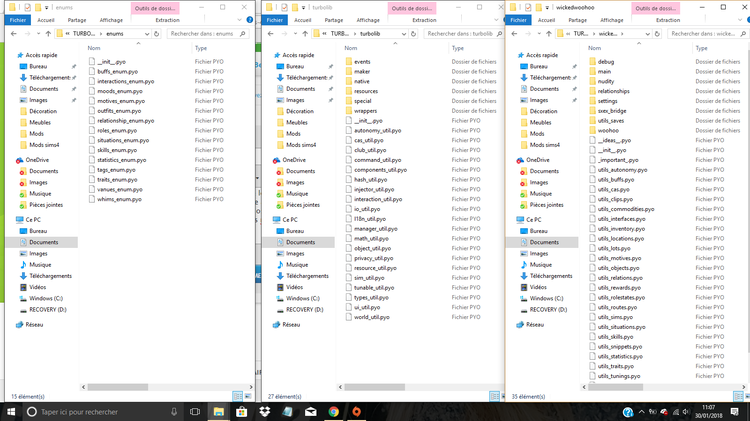Click TURBO... breadcrumb in the enums address bar
The height and width of the screenshot is (421, 750).
pos(84,33)
